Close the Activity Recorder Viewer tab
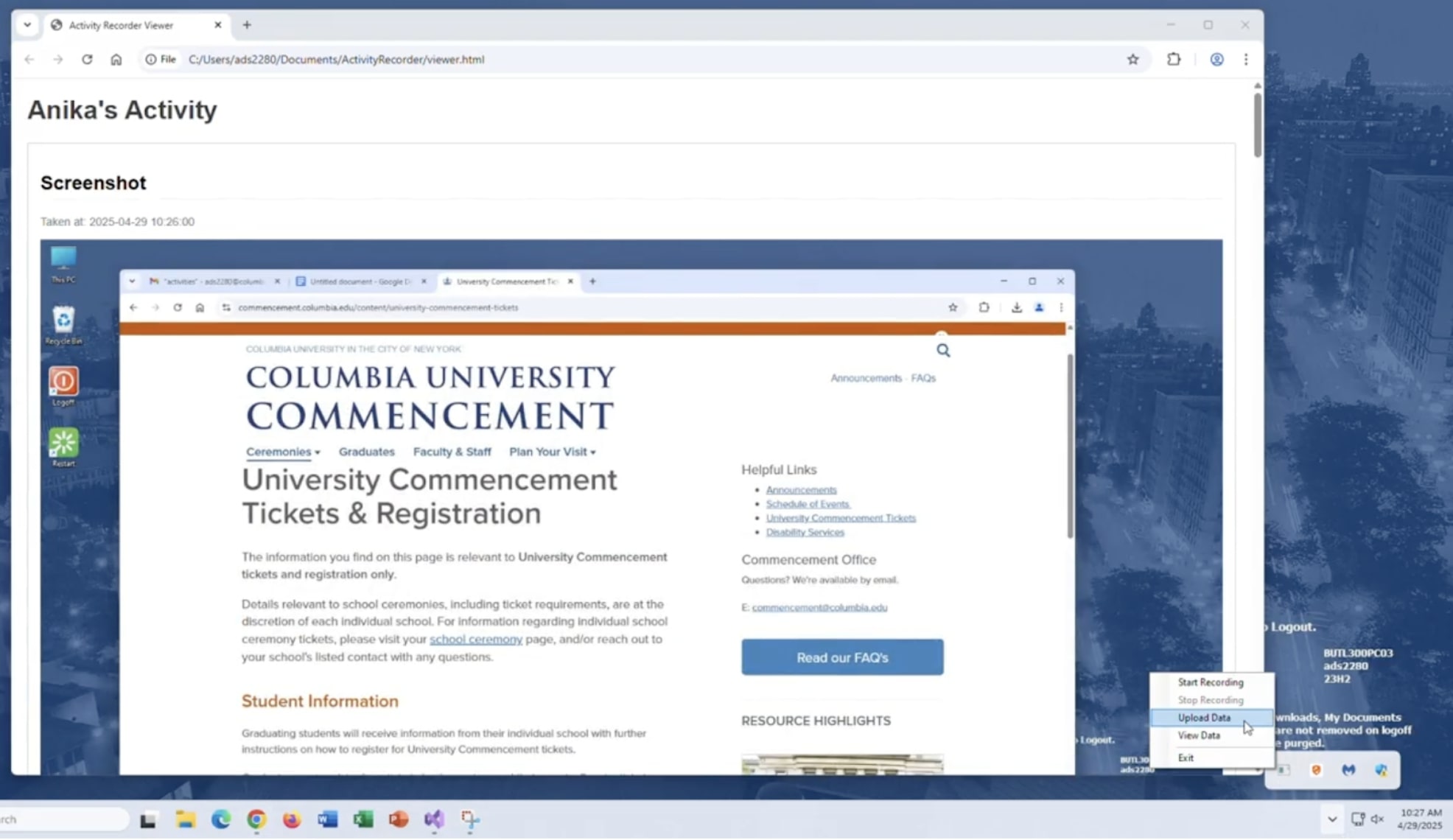Viewport: 1453px width, 840px height. [x=218, y=25]
